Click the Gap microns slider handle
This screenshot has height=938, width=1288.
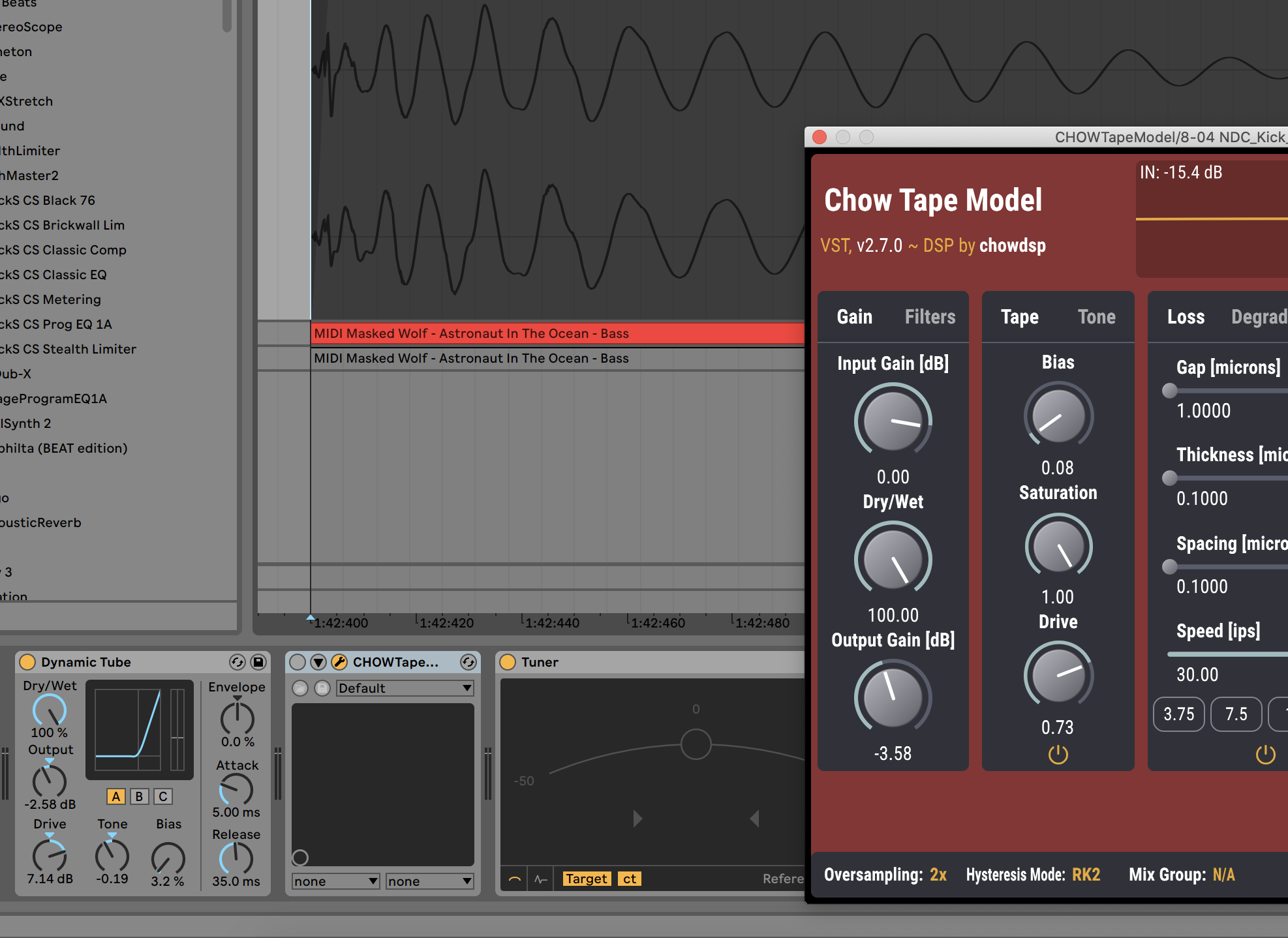[1169, 391]
